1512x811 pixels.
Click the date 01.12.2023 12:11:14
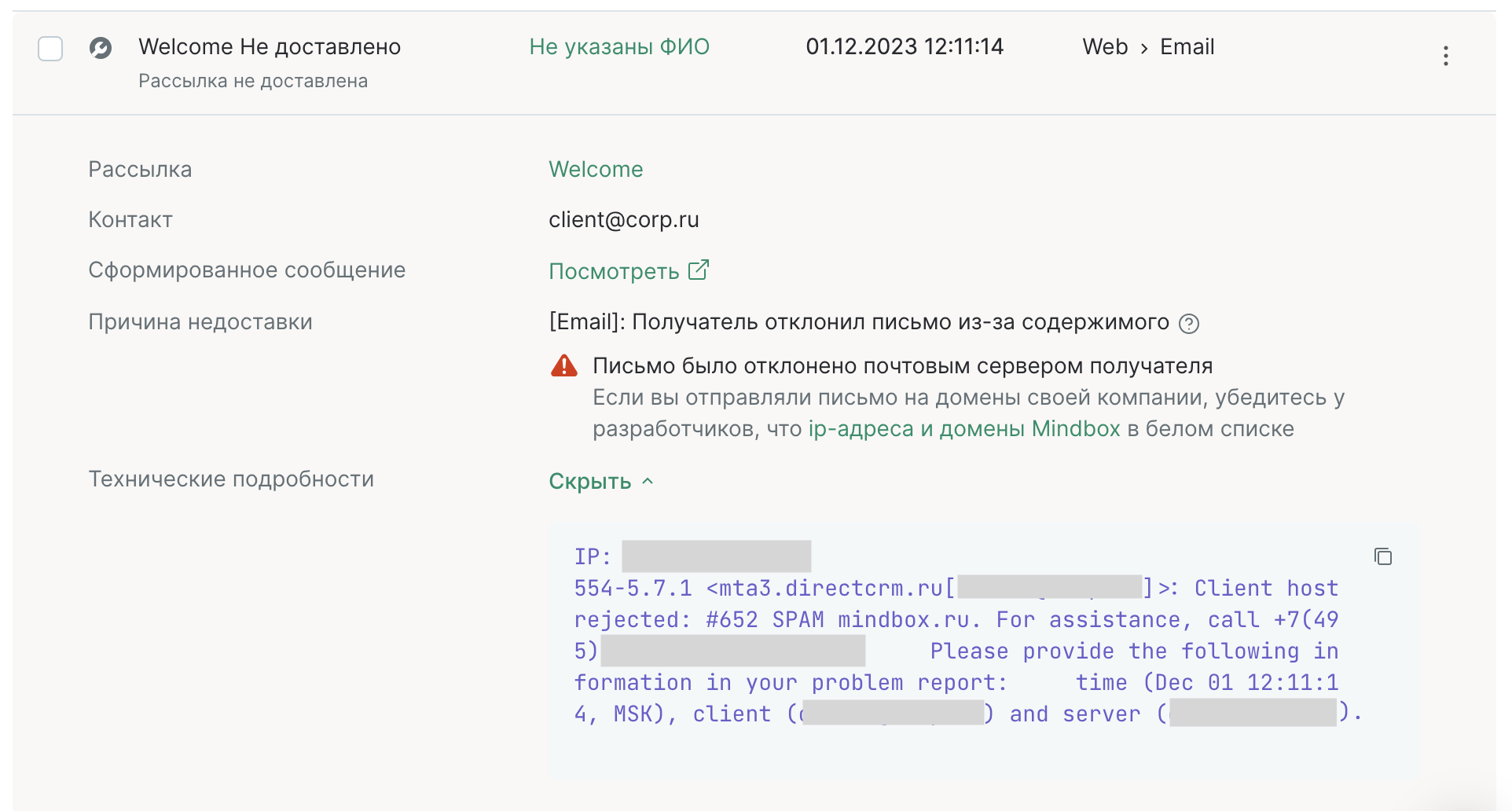[905, 47]
